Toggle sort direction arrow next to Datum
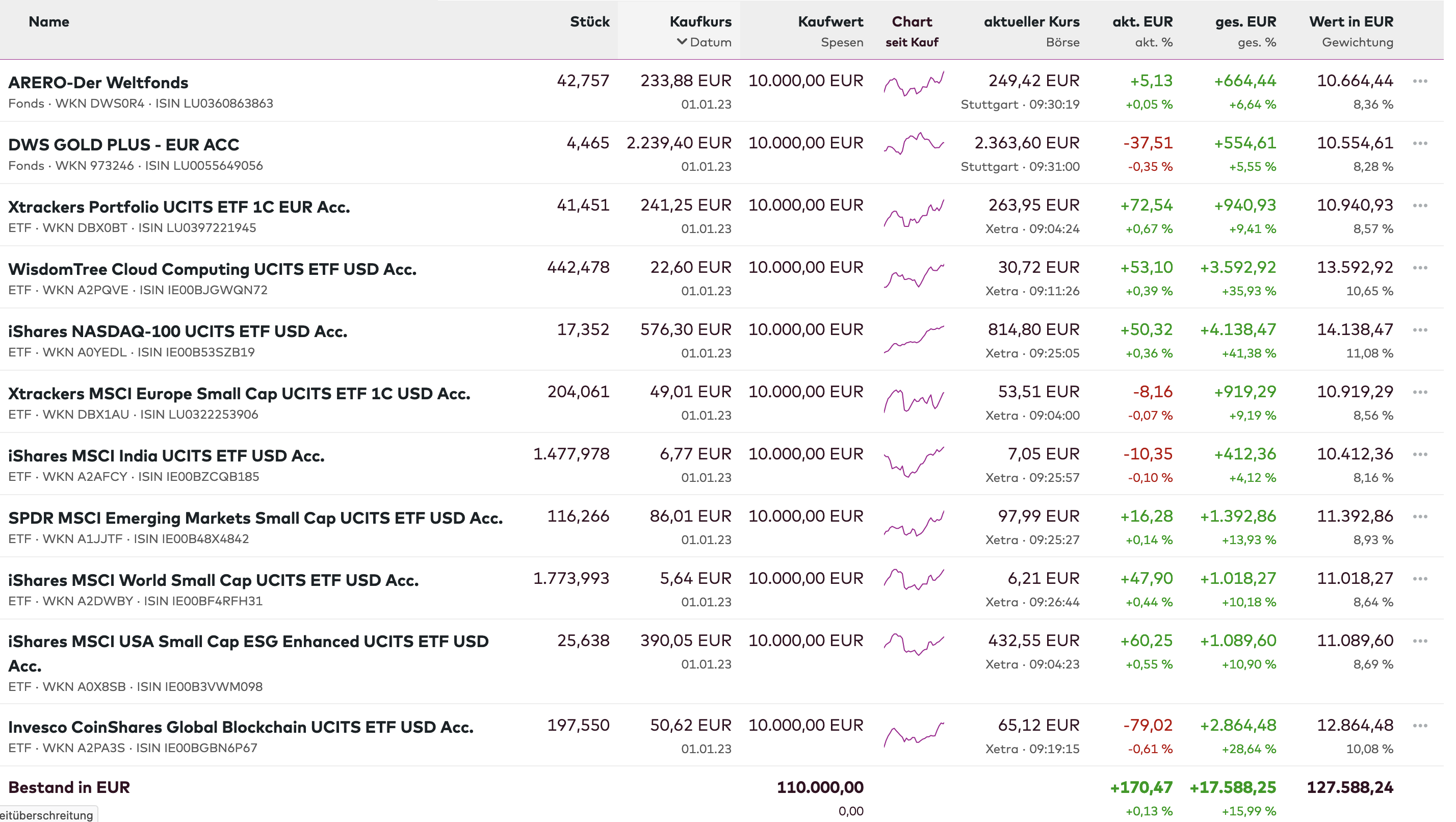Image resolution: width=1456 pixels, height=822 pixels. [682, 42]
